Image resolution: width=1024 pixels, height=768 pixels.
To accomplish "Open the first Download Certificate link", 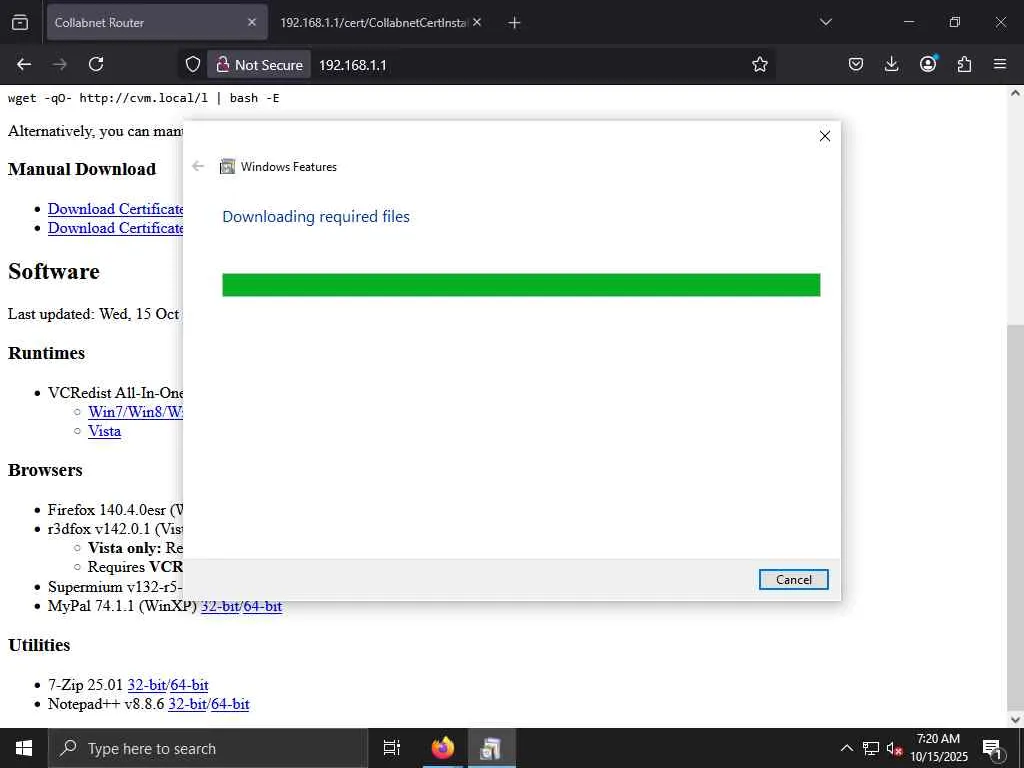I will 116,209.
